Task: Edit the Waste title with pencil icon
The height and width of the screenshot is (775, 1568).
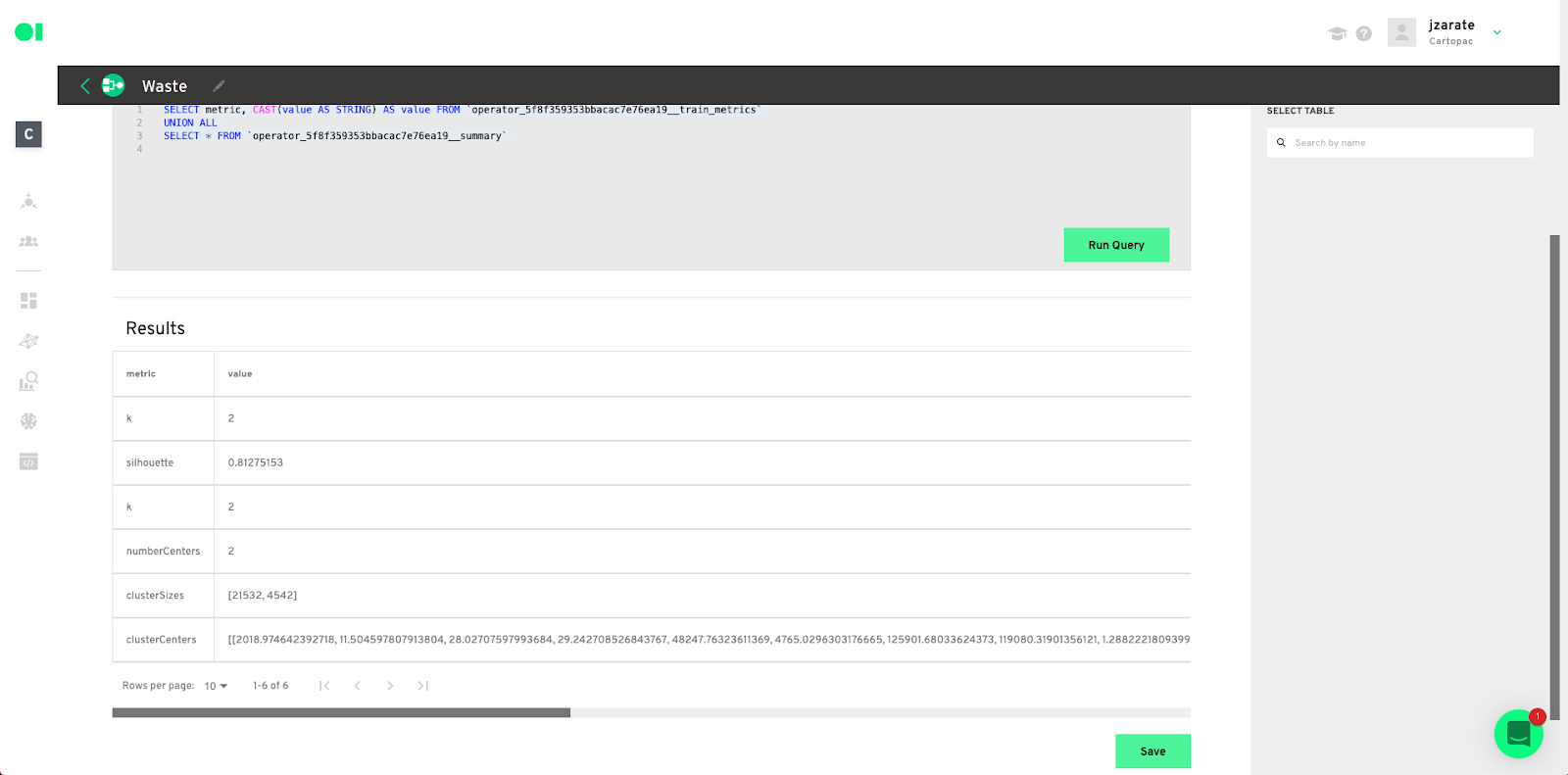Action: pos(219,86)
